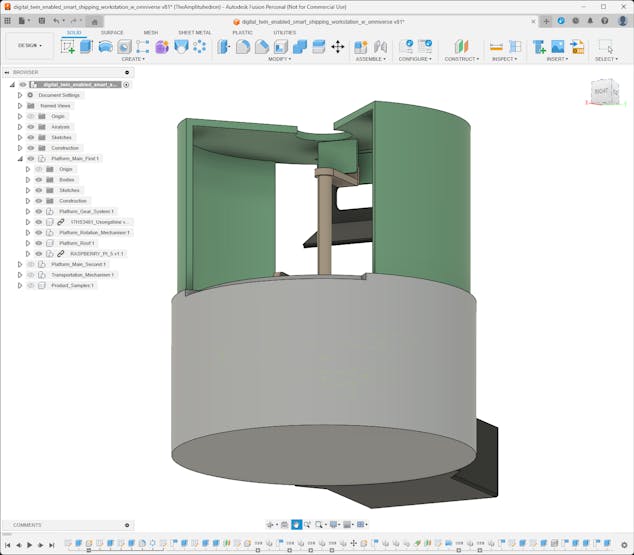Viewport: 634px width, 555px height.
Task: Open the MODIFY menu
Action: coord(278,59)
